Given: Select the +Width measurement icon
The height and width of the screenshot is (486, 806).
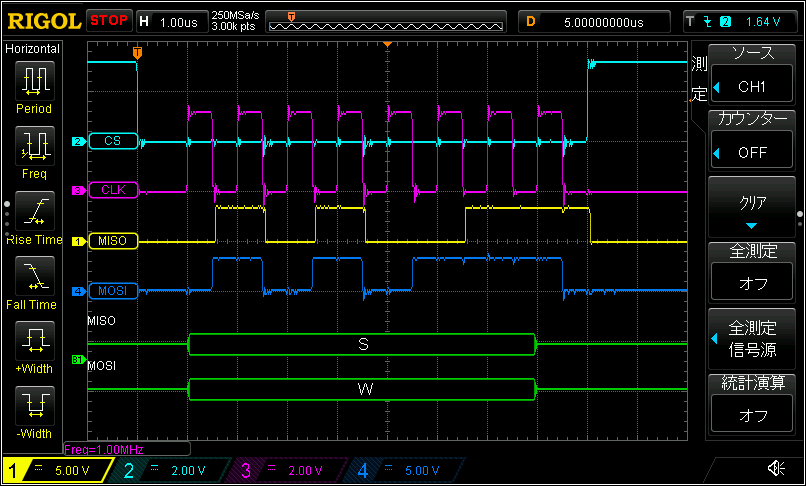Looking at the screenshot, I should [34, 341].
